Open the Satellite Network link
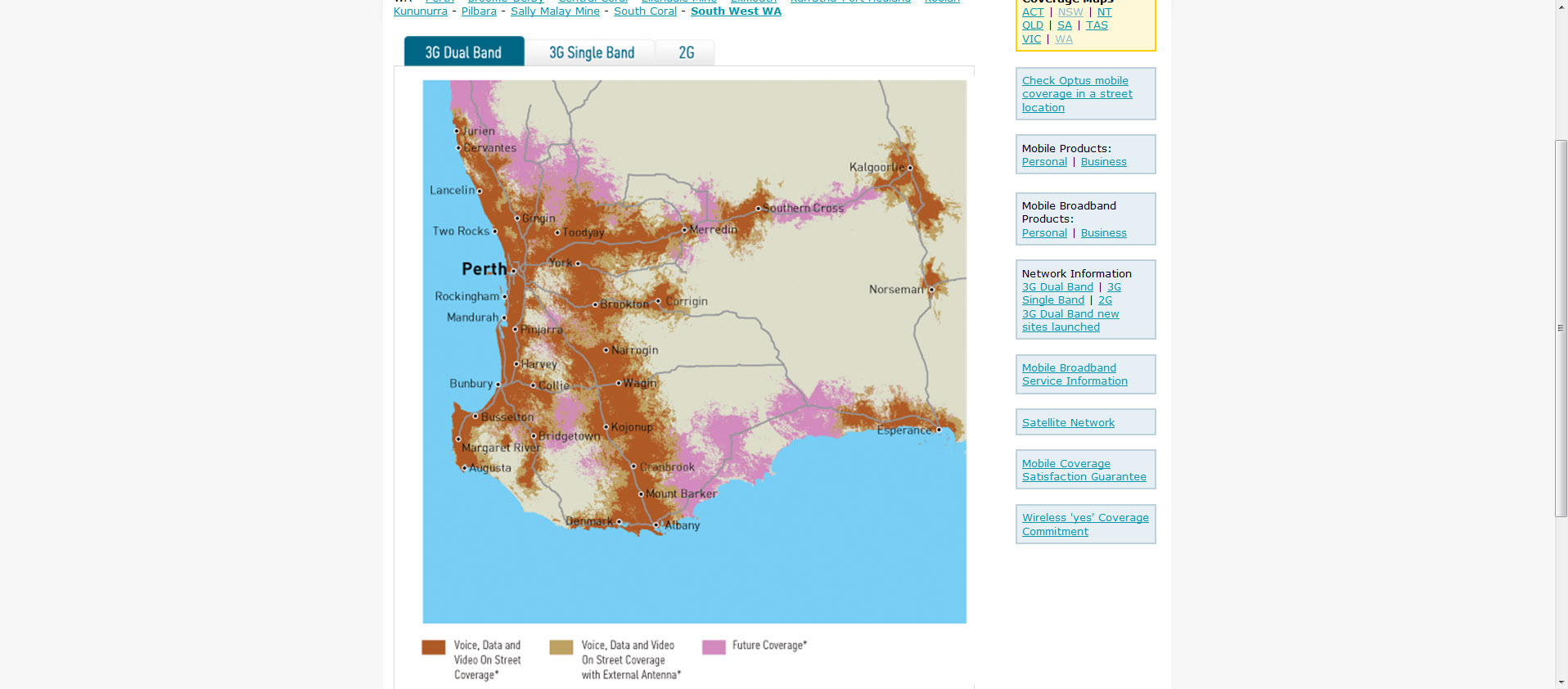The height and width of the screenshot is (689, 1568). tap(1067, 423)
